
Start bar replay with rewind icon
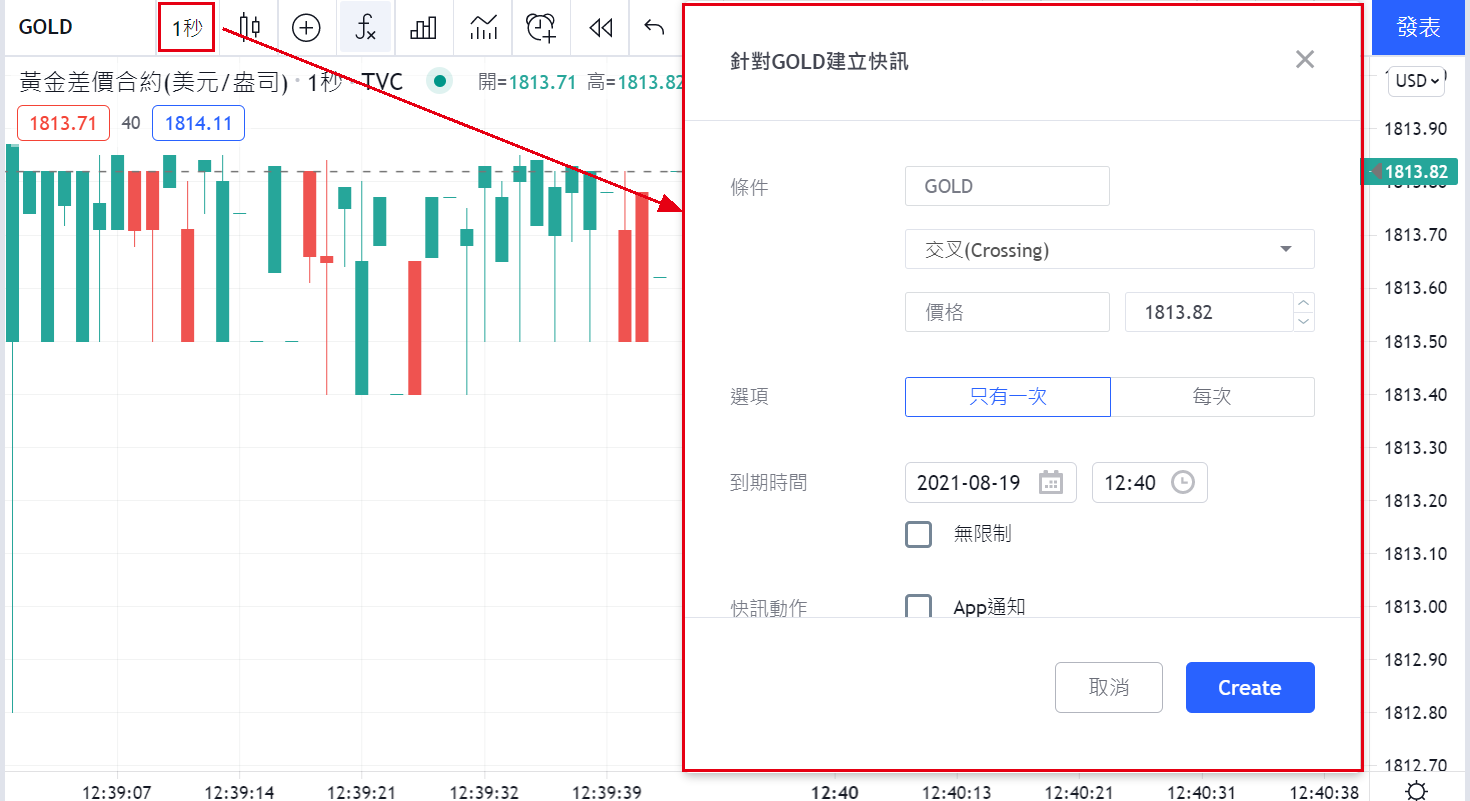600,27
